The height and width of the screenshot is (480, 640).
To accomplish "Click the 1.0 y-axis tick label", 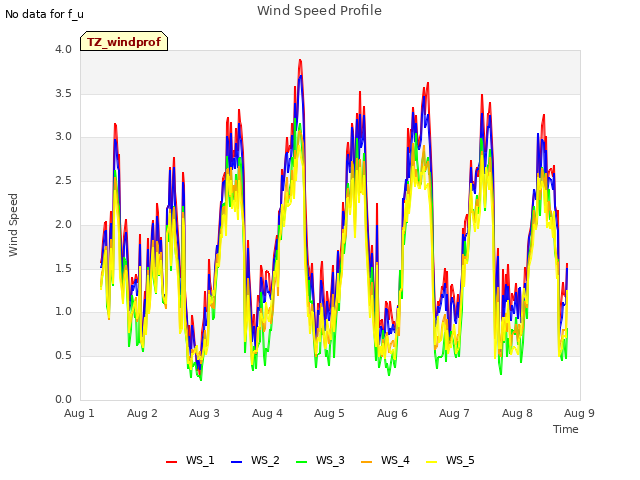I will [x=63, y=312].
